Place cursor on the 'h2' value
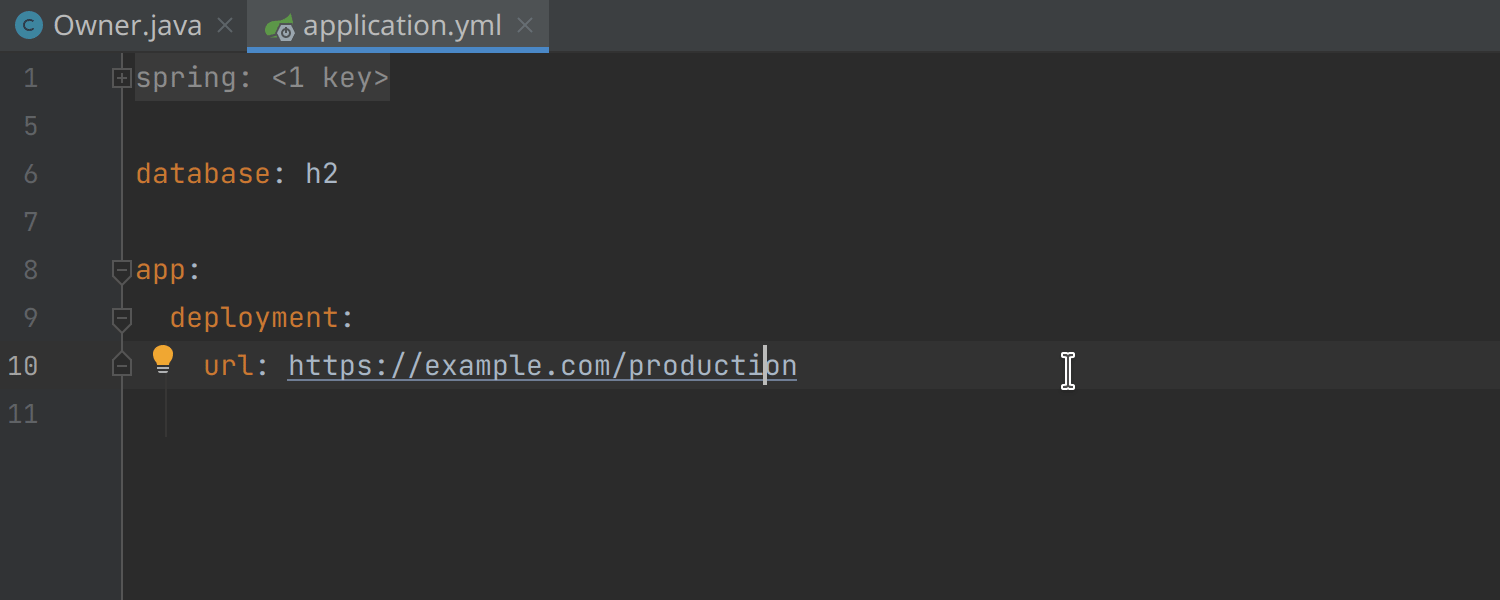 [322, 174]
